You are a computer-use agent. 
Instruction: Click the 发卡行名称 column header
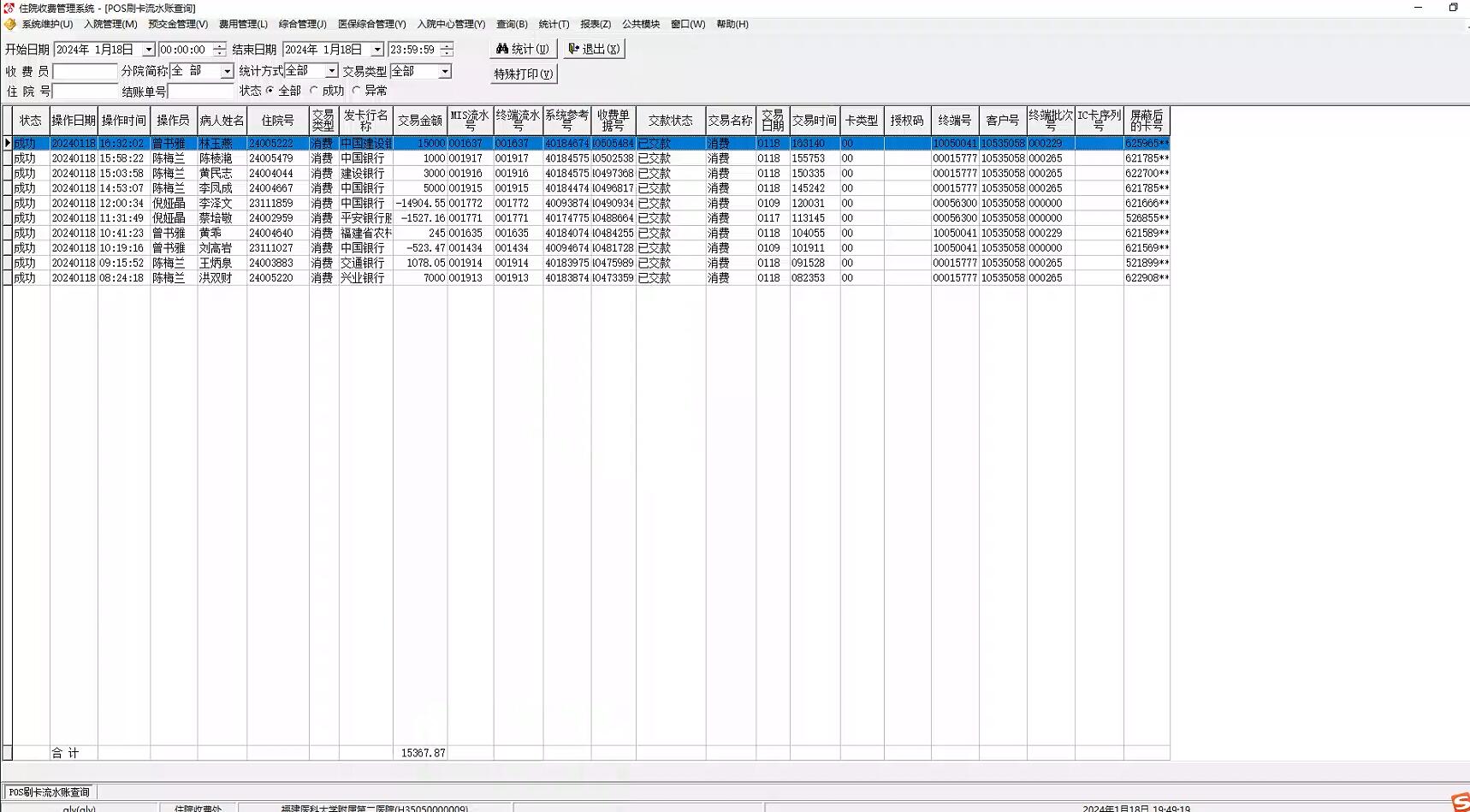click(x=366, y=121)
